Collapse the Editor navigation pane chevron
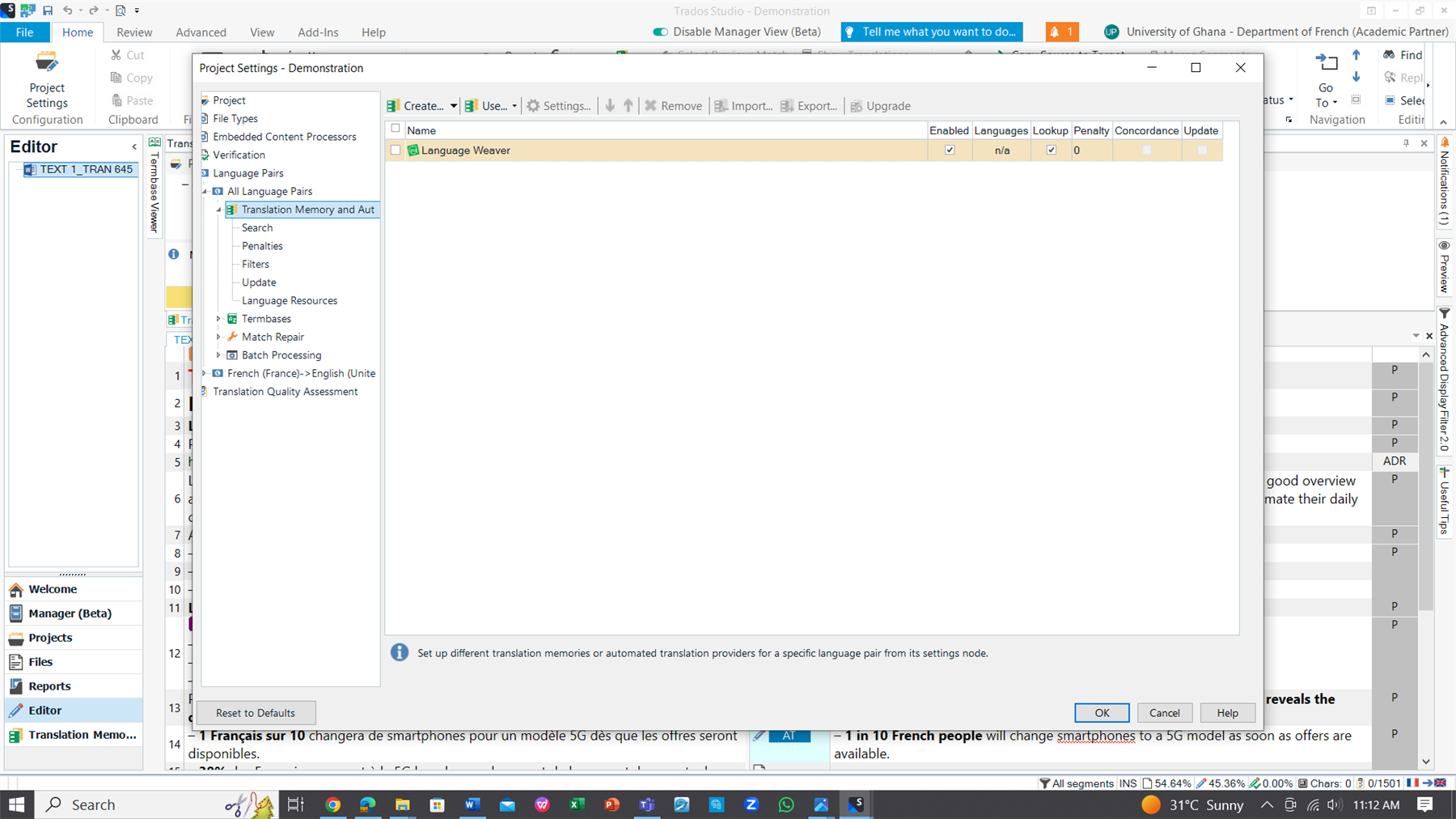 pyautogui.click(x=134, y=146)
